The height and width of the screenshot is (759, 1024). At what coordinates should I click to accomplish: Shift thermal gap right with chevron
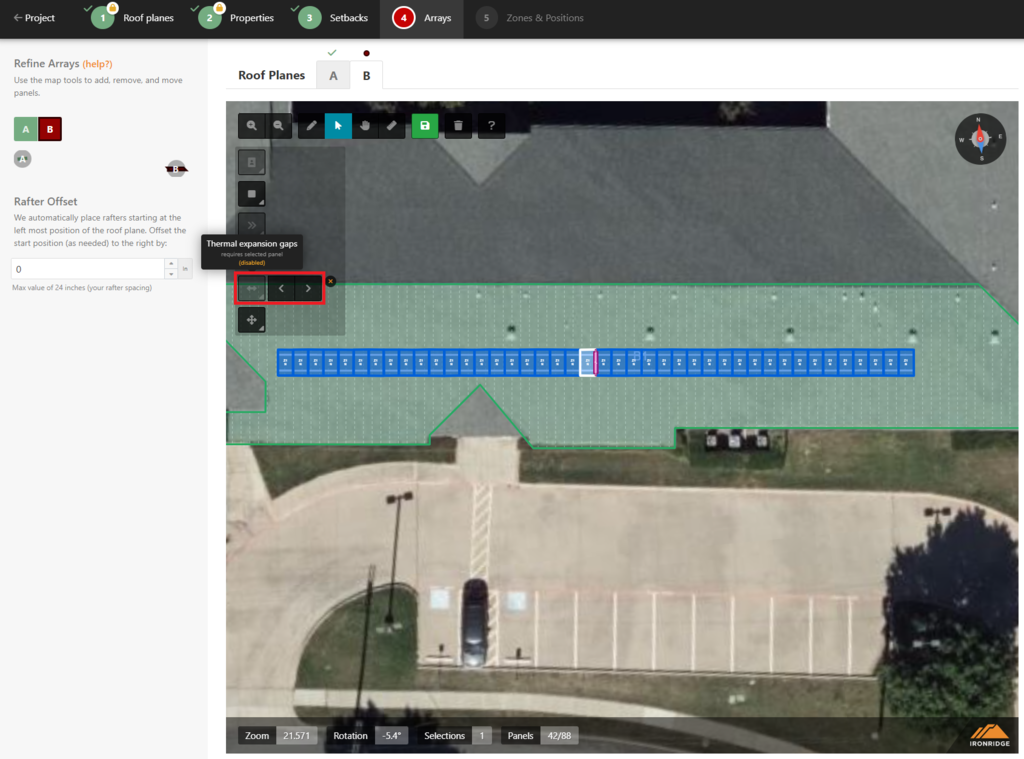[x=308, y=289]
